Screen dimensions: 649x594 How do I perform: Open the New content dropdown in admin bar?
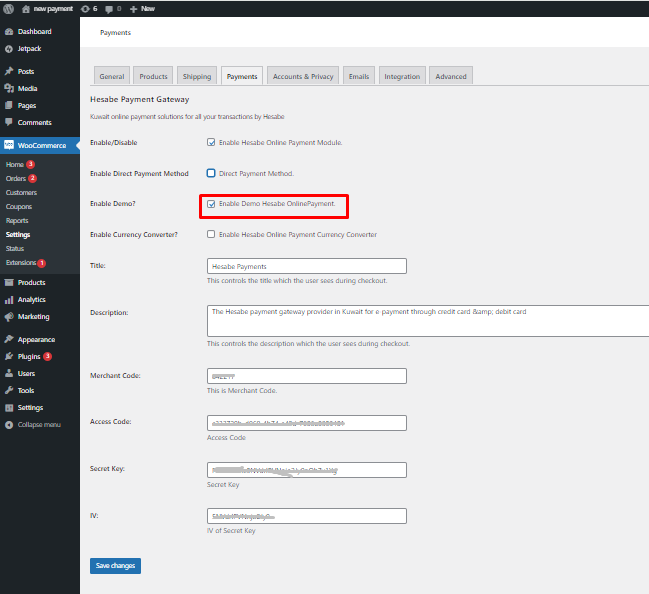click(x=142, y=8)
